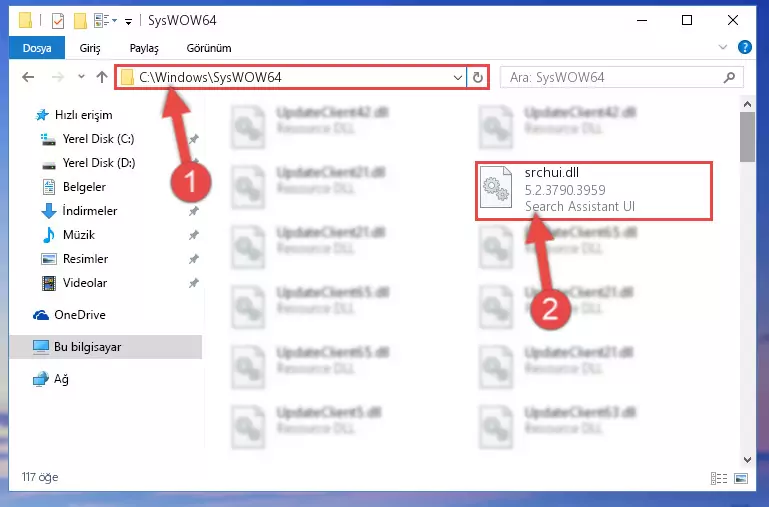The image size is (769, 507).
Task: Open Videolar folder in sidebar
Action: click(75, 283)
